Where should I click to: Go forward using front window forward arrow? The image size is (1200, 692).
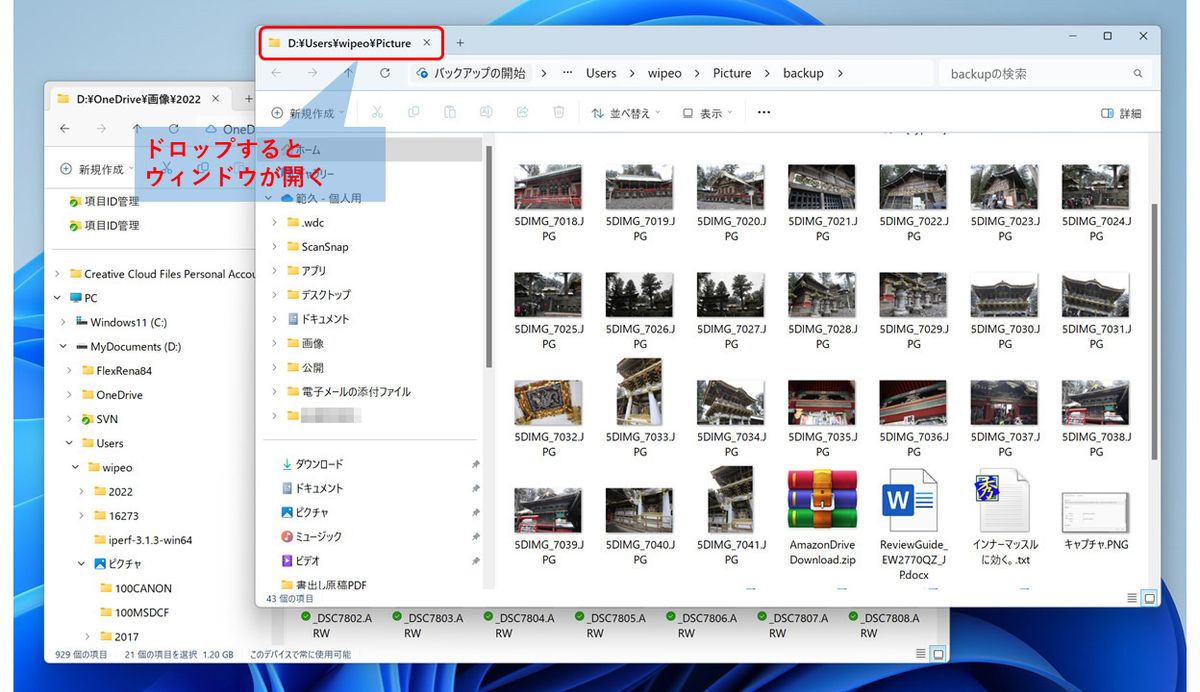coord(312,73)
